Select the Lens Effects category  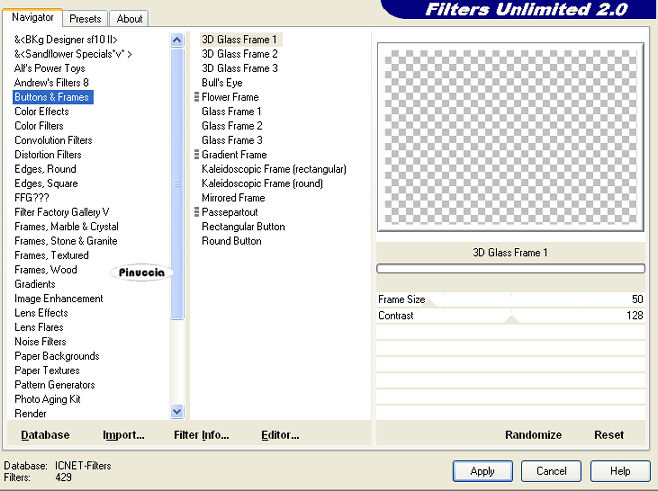coord(41,313)
